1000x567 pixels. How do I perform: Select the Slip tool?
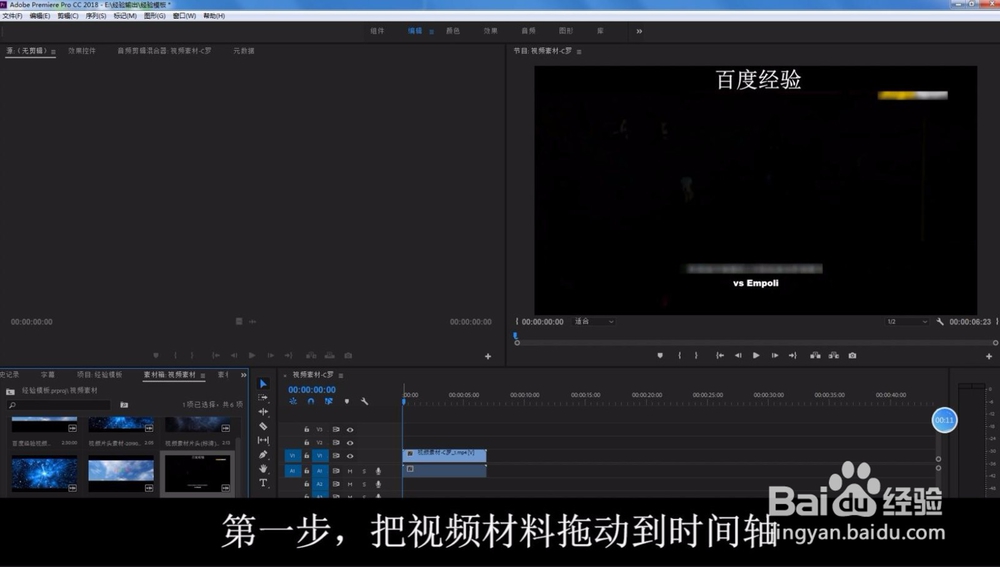(x=263, y=440)
